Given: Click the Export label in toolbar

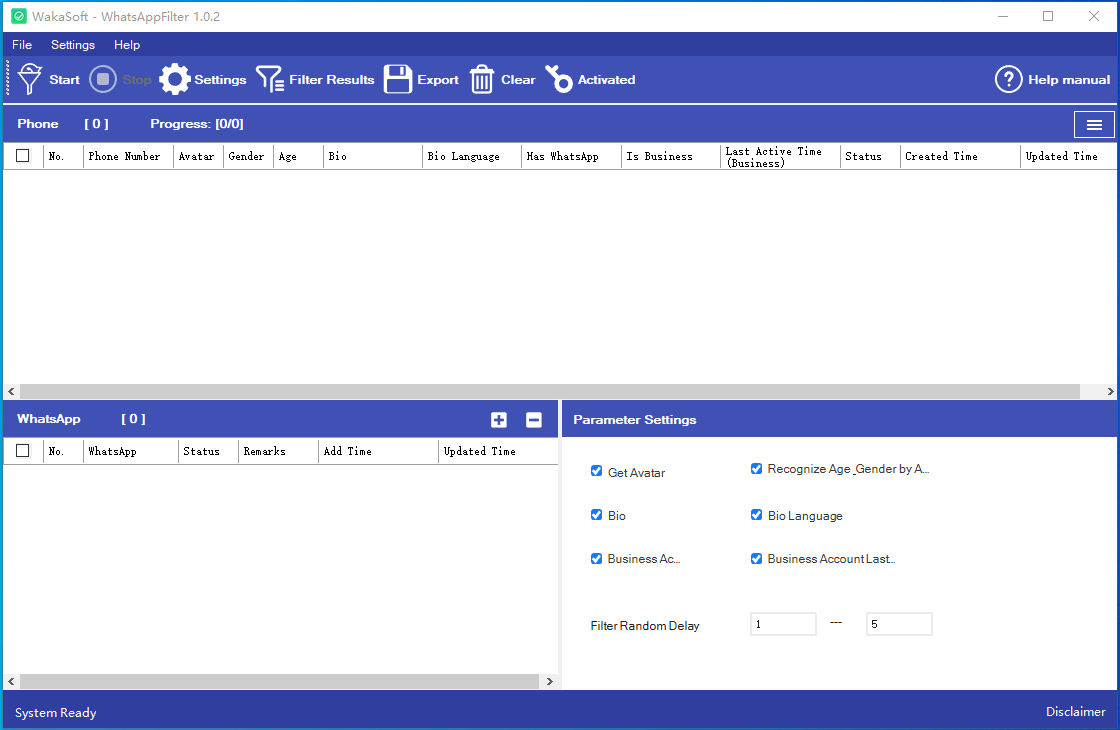Looking at the screenshot, I should click(x=438, y=79).
